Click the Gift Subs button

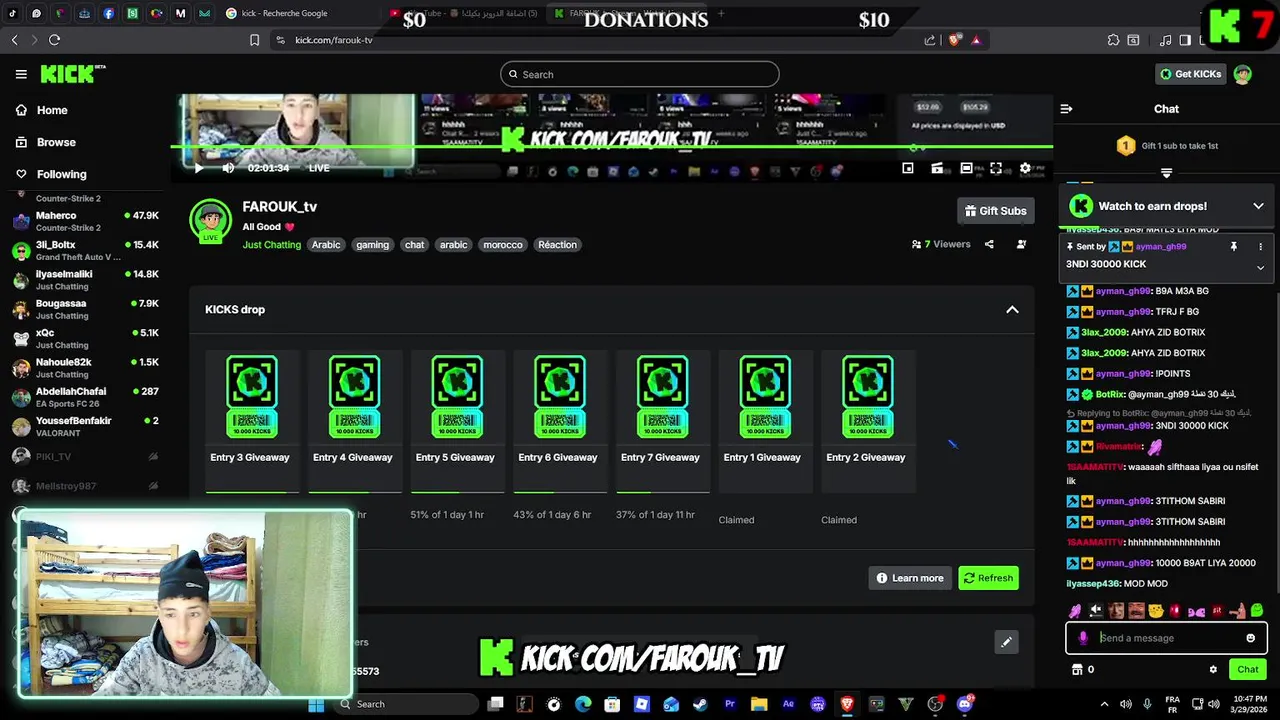pos(995,211)
